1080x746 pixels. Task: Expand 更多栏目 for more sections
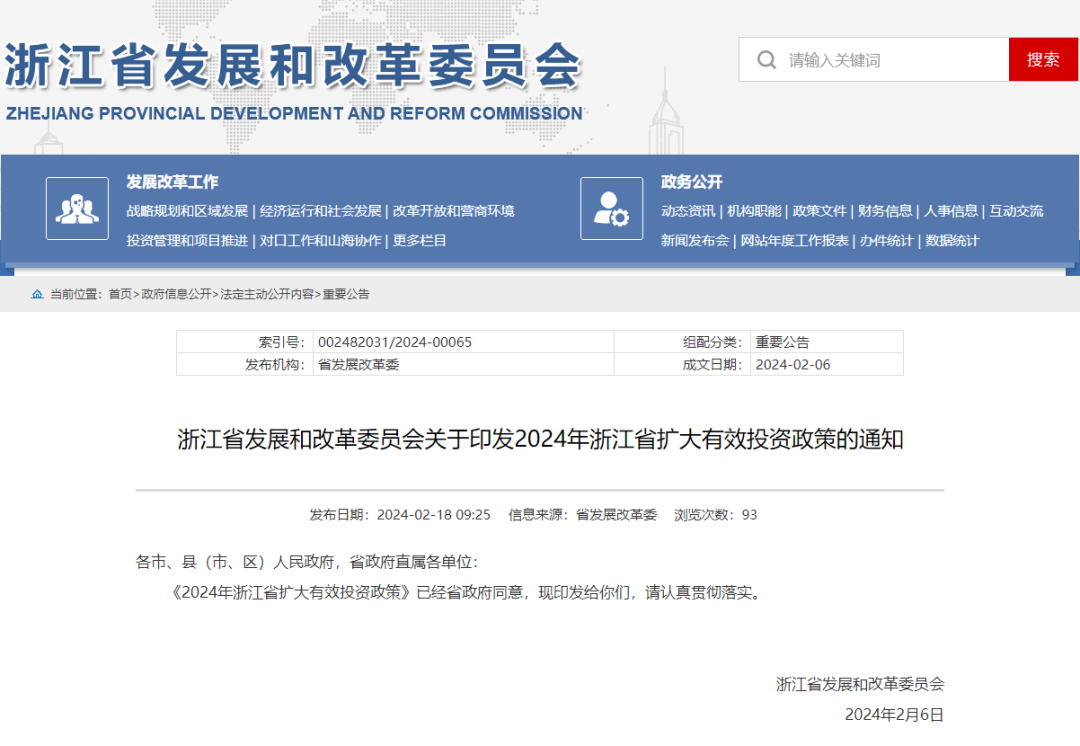[420, 240]
